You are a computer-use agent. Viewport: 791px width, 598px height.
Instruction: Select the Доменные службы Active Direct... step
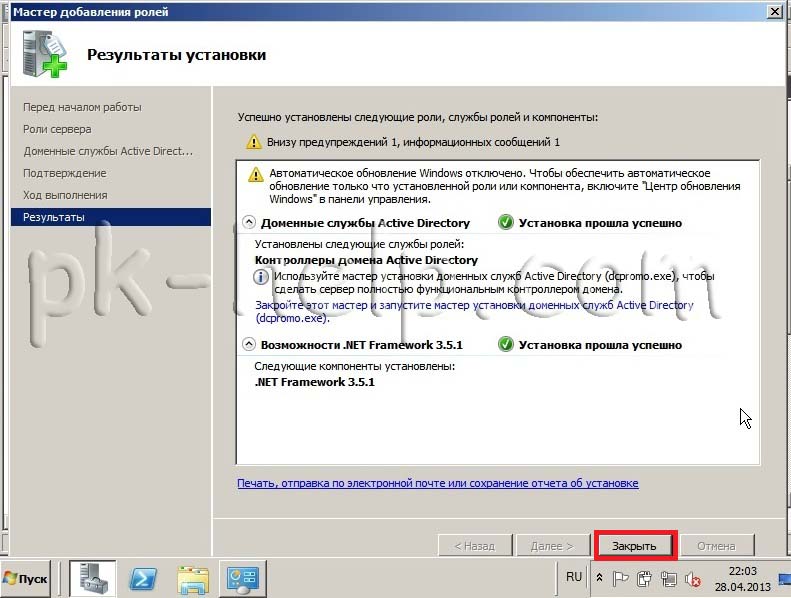click(x=108, y=151)
